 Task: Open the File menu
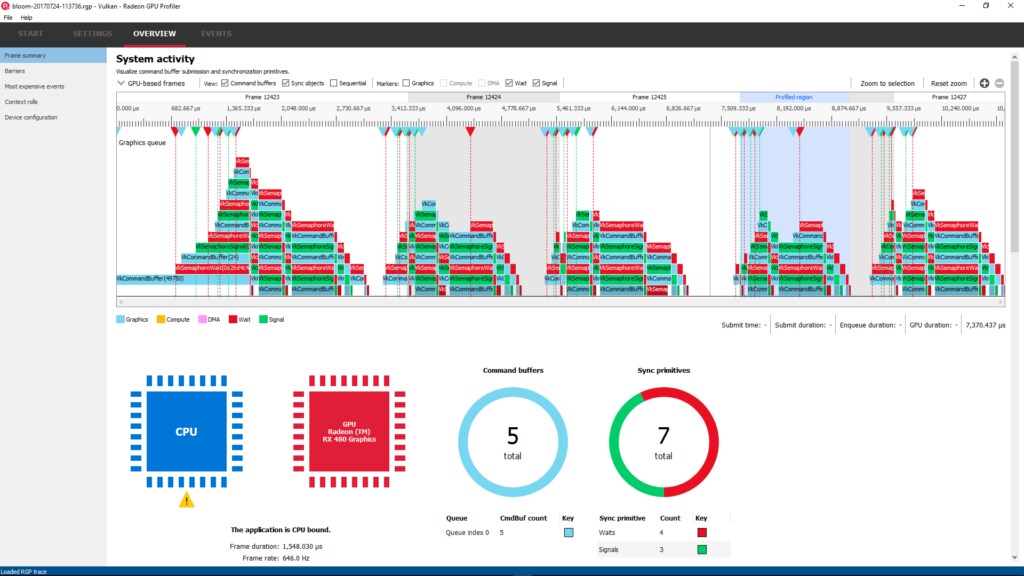8,18
